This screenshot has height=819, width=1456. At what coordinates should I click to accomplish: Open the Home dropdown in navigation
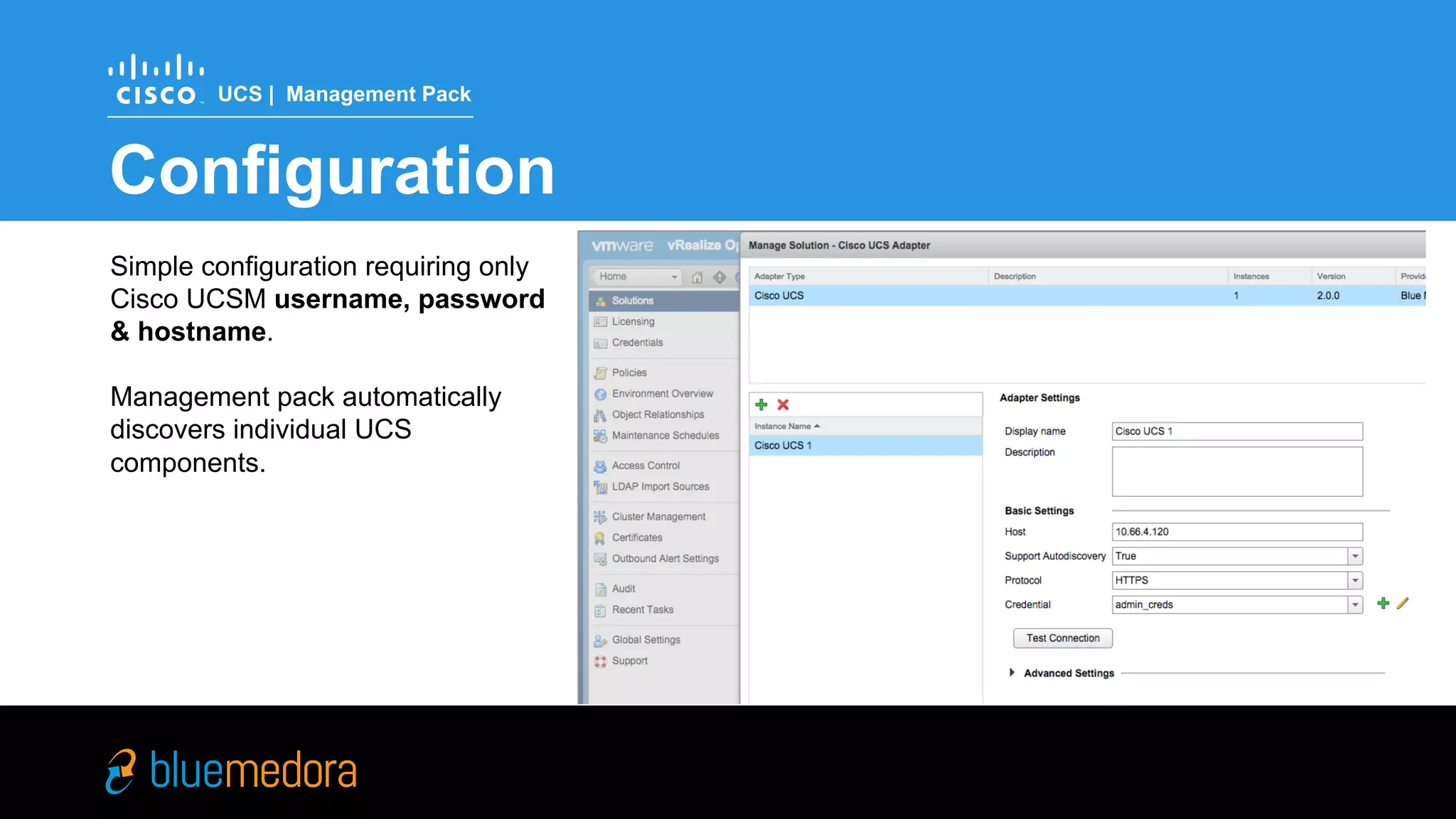click(636, 277)
